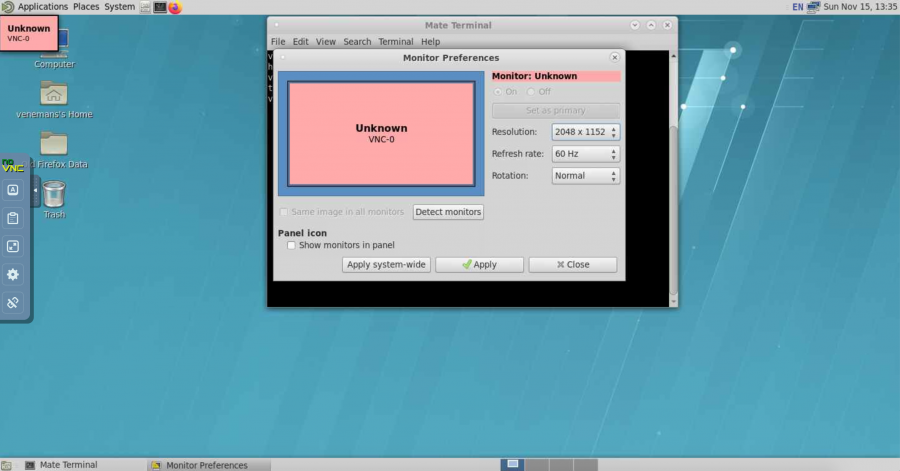Click the pink Unknown monitor preview
The width and height of the screenshot is (900, 471).
click(381, 133)
